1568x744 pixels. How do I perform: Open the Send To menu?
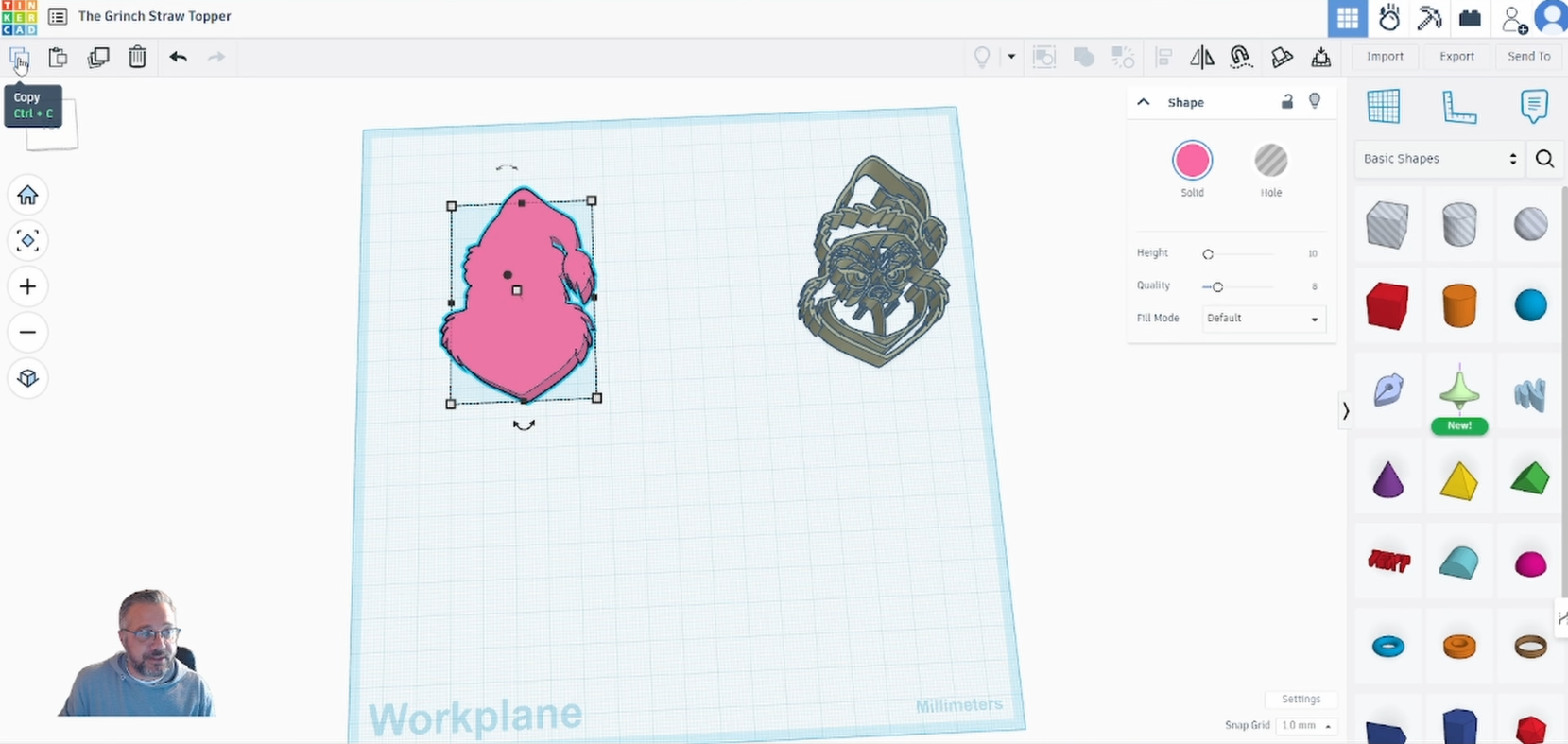click(x=1528, y=57)
